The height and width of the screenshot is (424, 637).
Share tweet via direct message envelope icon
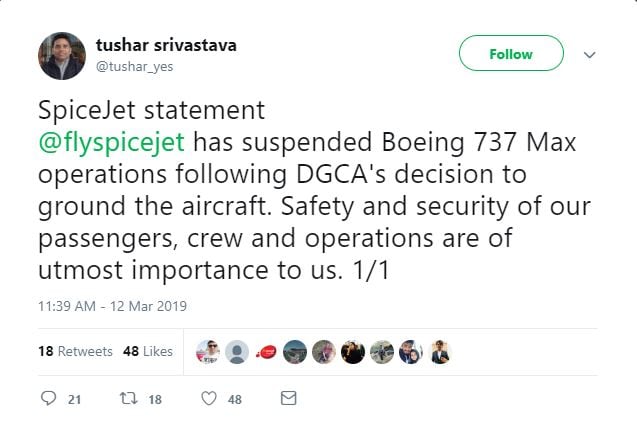click(x=288, y=398)
